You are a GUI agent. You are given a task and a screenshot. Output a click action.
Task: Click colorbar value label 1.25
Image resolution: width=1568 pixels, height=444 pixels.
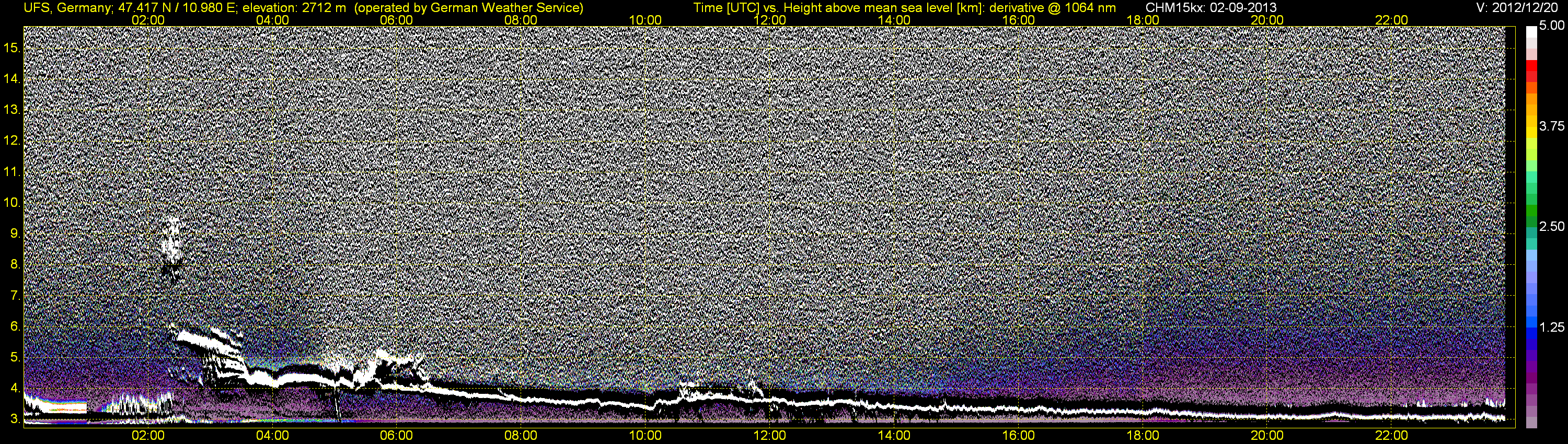click(x=1552, y=327)
